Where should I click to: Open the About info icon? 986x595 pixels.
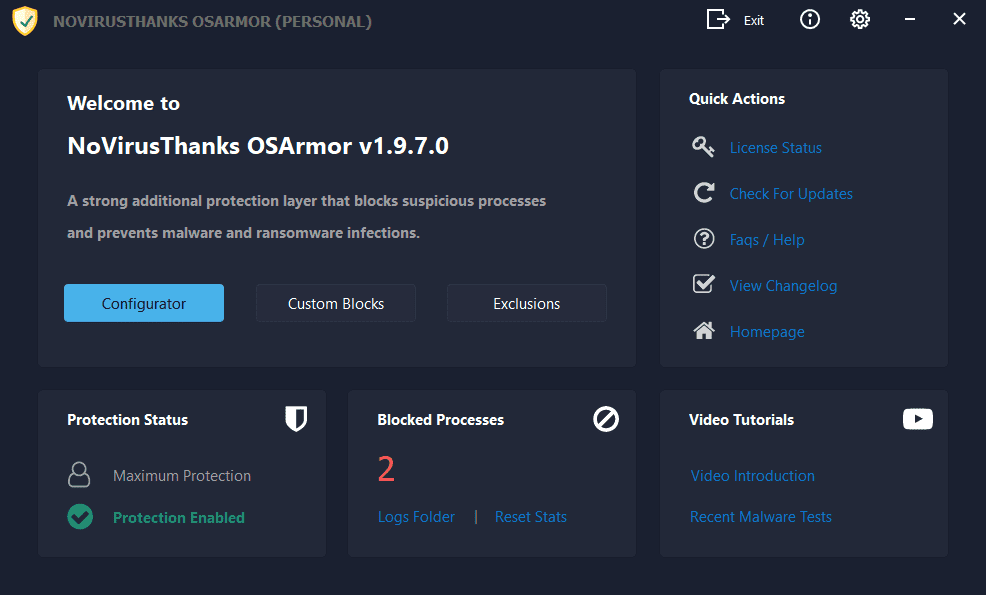click(809, 19)
